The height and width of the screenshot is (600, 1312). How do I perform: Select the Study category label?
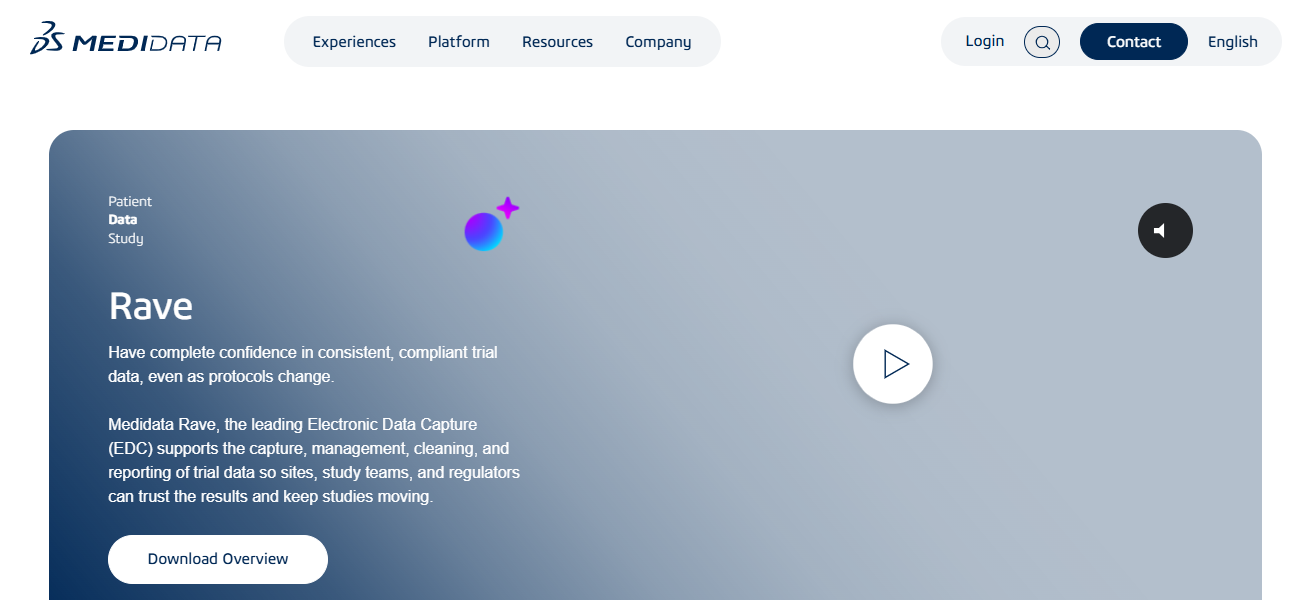click(x=126, y=238)
